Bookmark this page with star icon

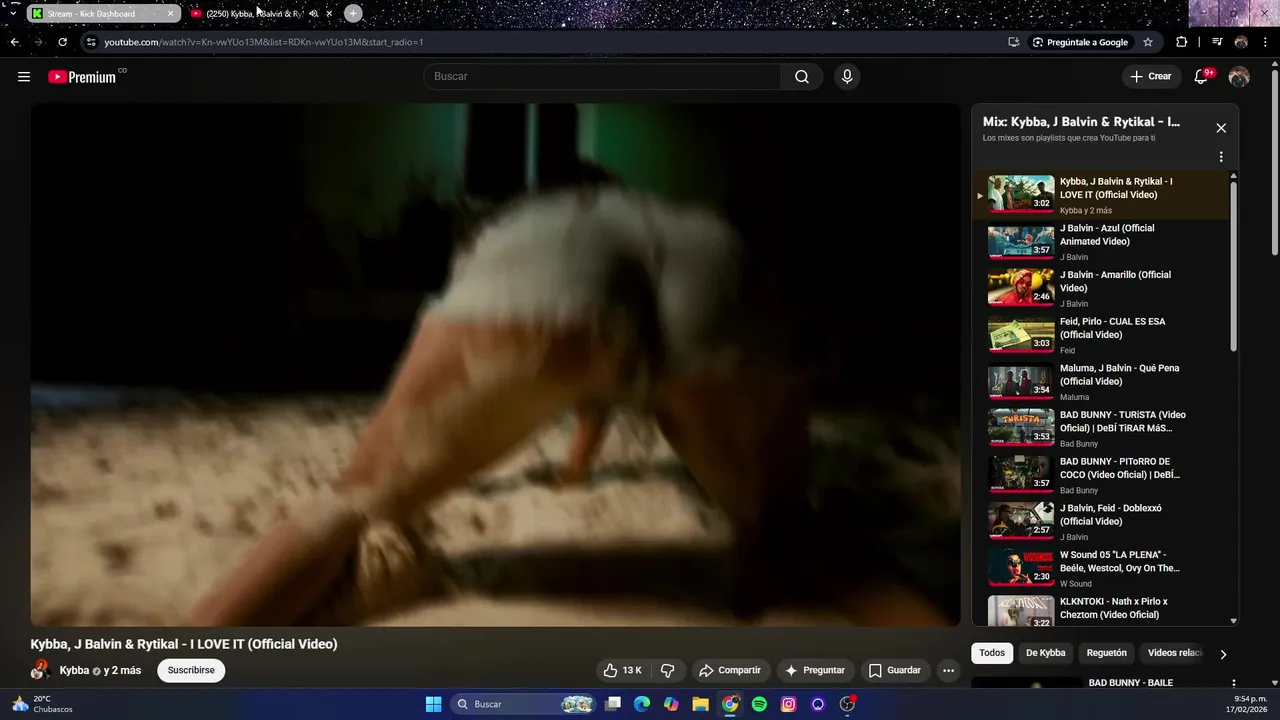click(1148, 42)
